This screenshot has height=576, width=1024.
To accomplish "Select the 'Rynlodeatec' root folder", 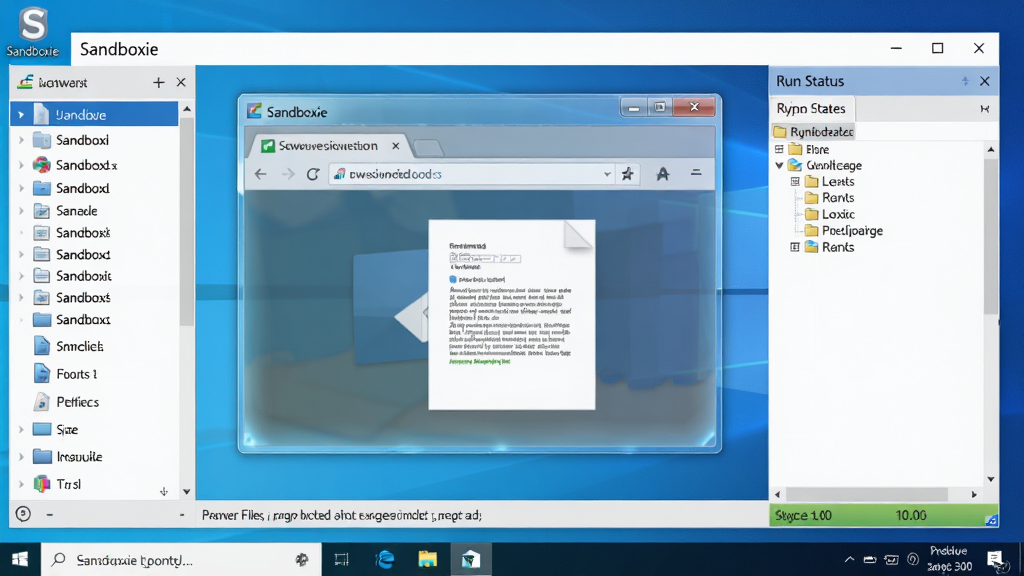I will pyautogui.click(x=814, y=132).
